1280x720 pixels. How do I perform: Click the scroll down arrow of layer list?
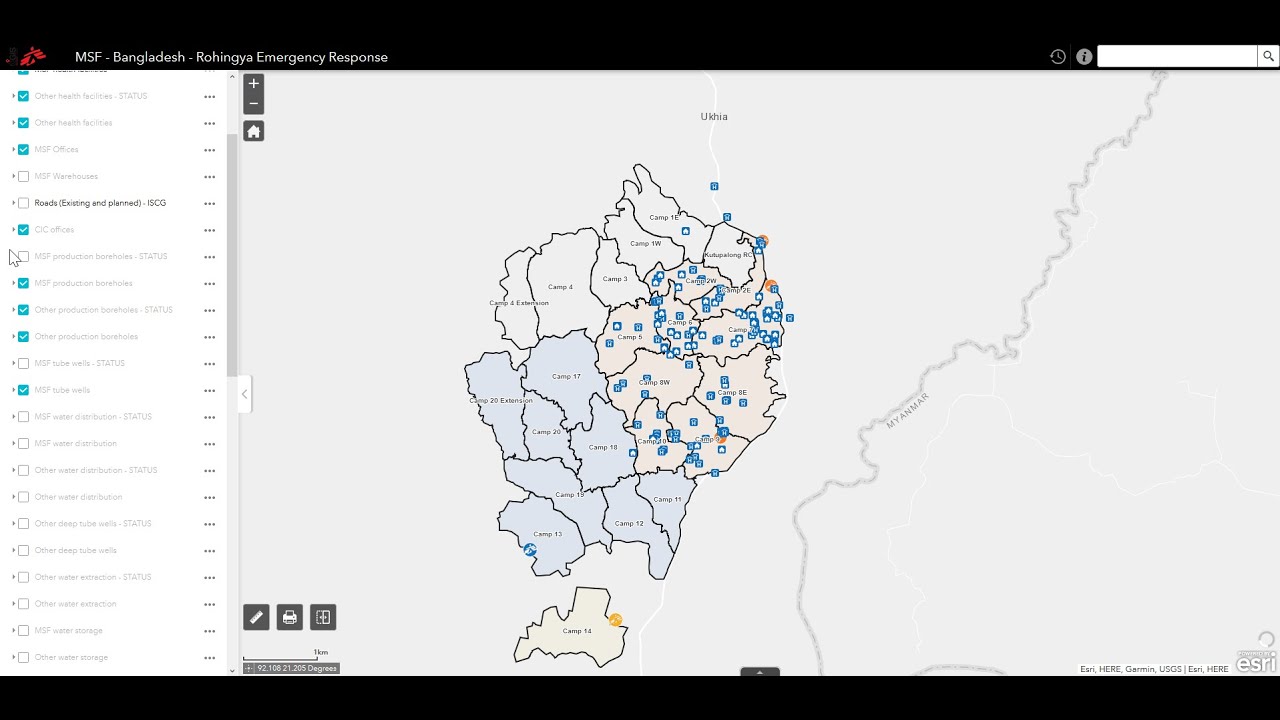click(x=232, y=671)
